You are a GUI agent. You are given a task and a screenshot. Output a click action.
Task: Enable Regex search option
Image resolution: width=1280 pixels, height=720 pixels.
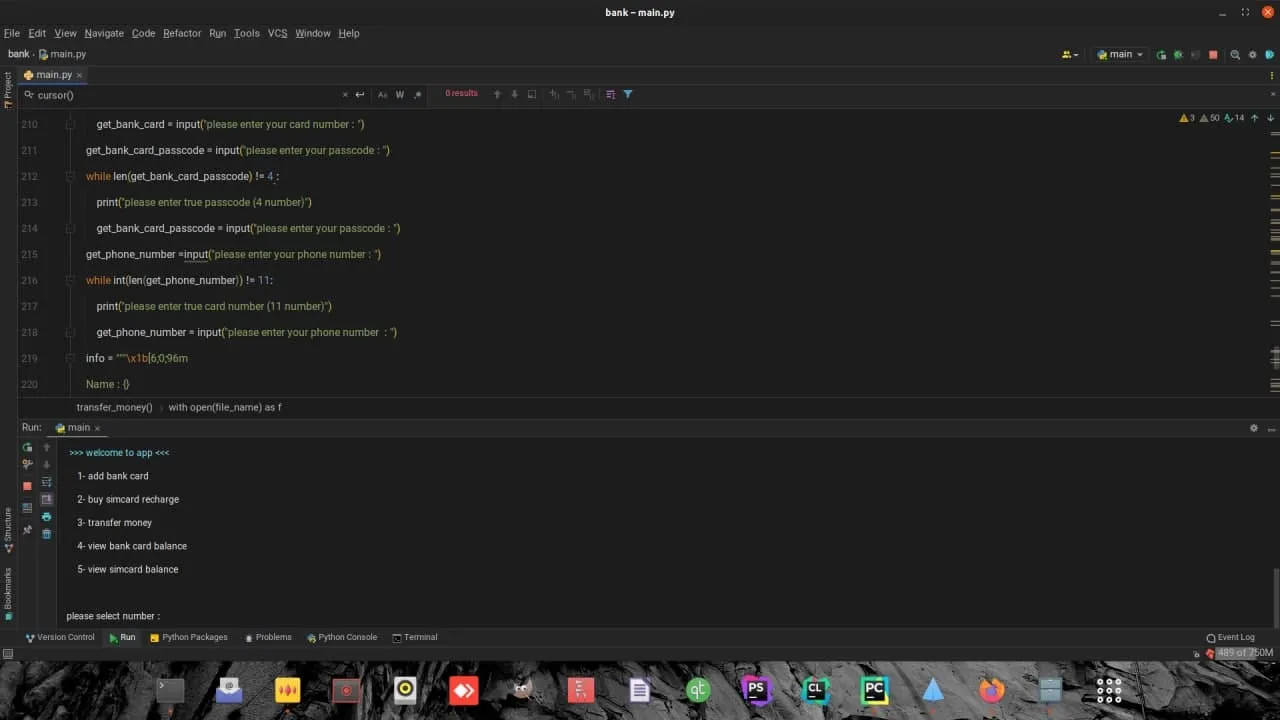tap(418, 95)
